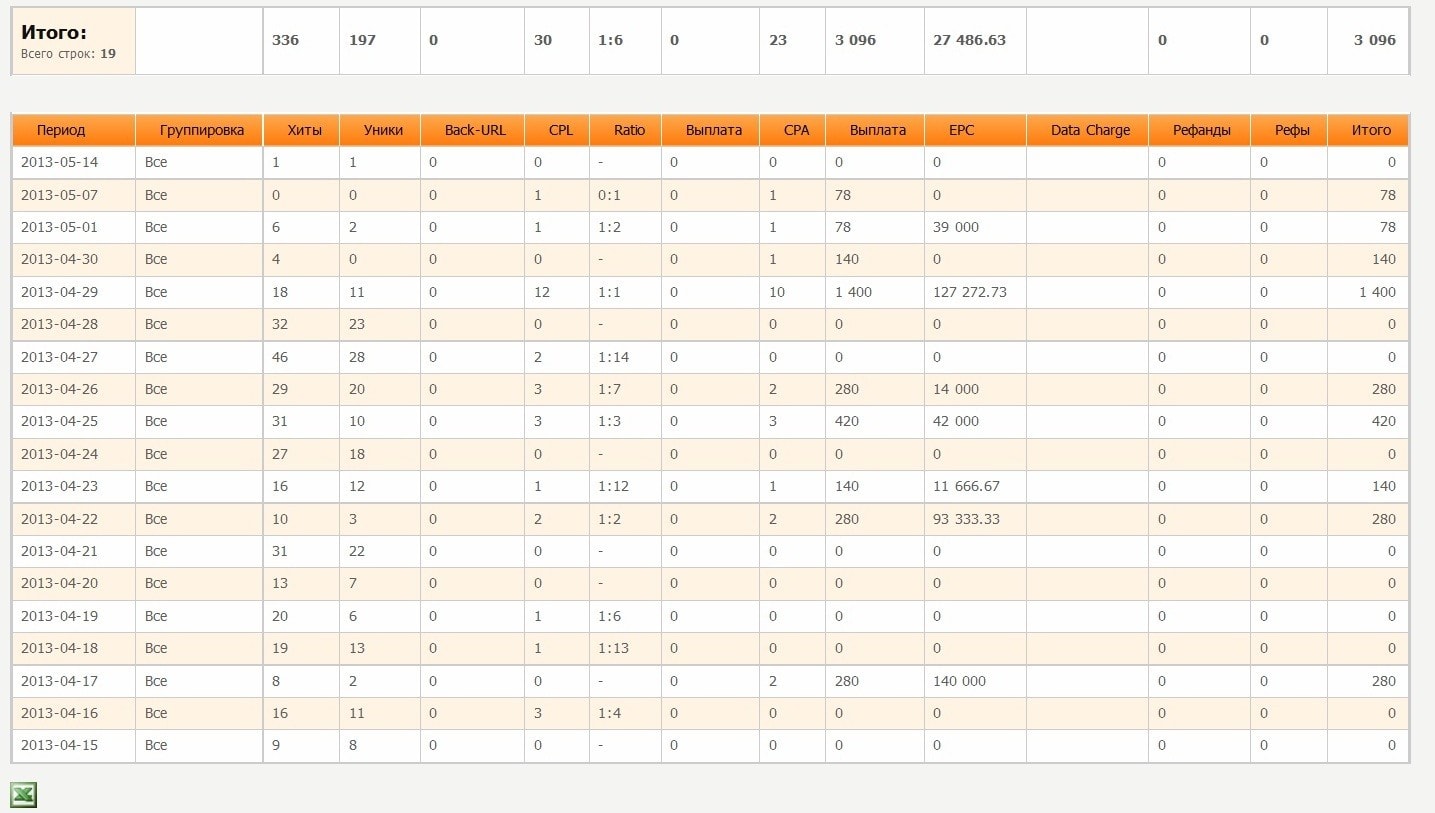Click the date 2013-04-18

point(59,648)
